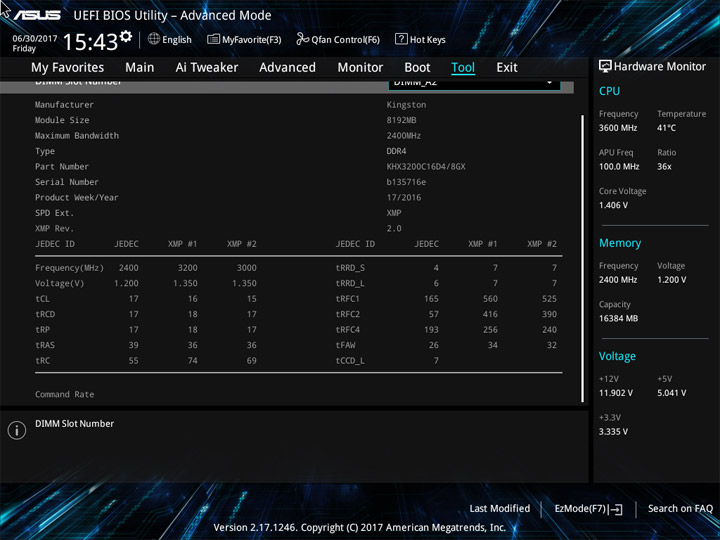
Task: Click XMP Rev. value 2.0
Action: [394, 228]
